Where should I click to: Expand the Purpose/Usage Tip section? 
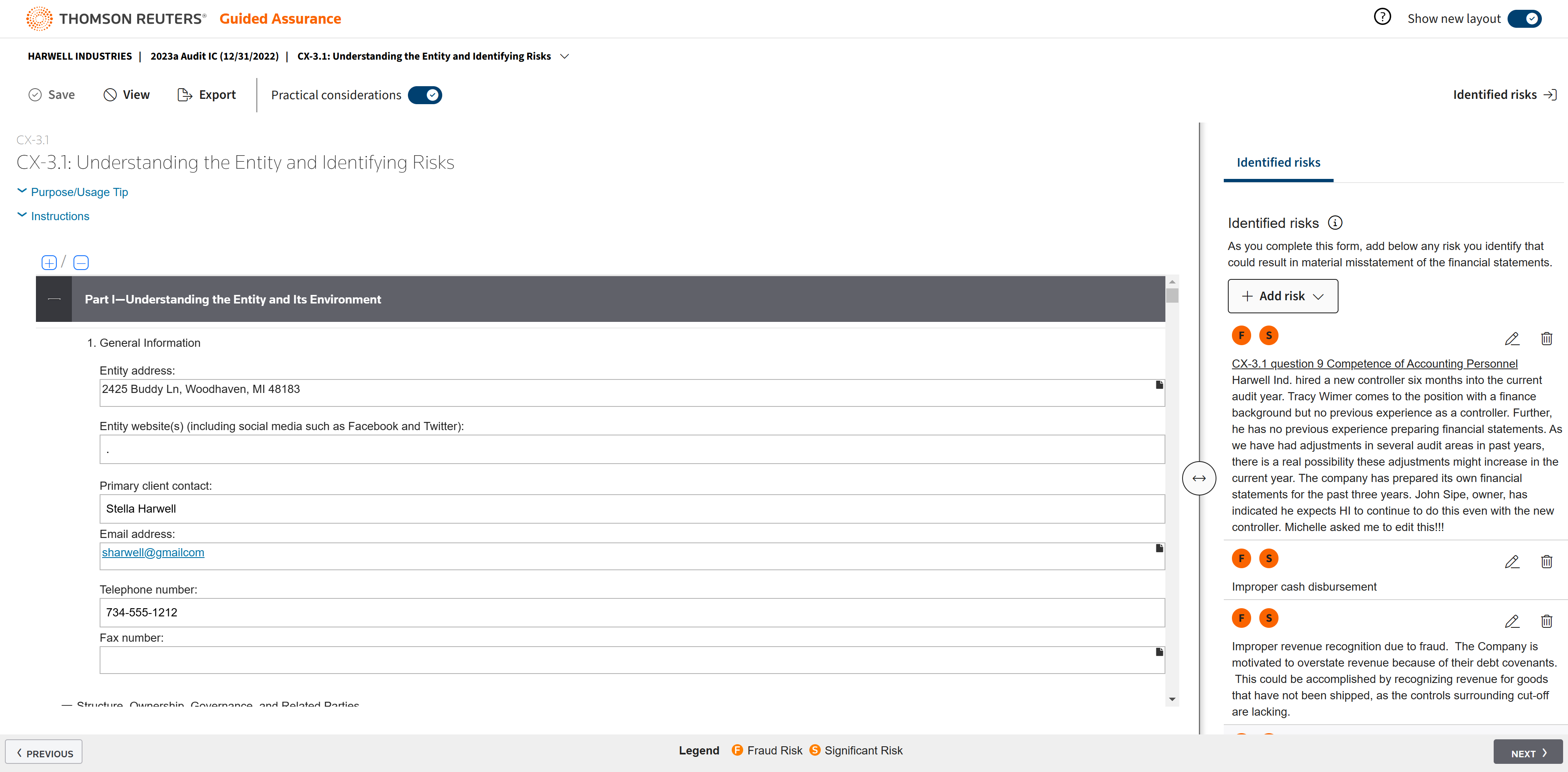tap(79, 192)
